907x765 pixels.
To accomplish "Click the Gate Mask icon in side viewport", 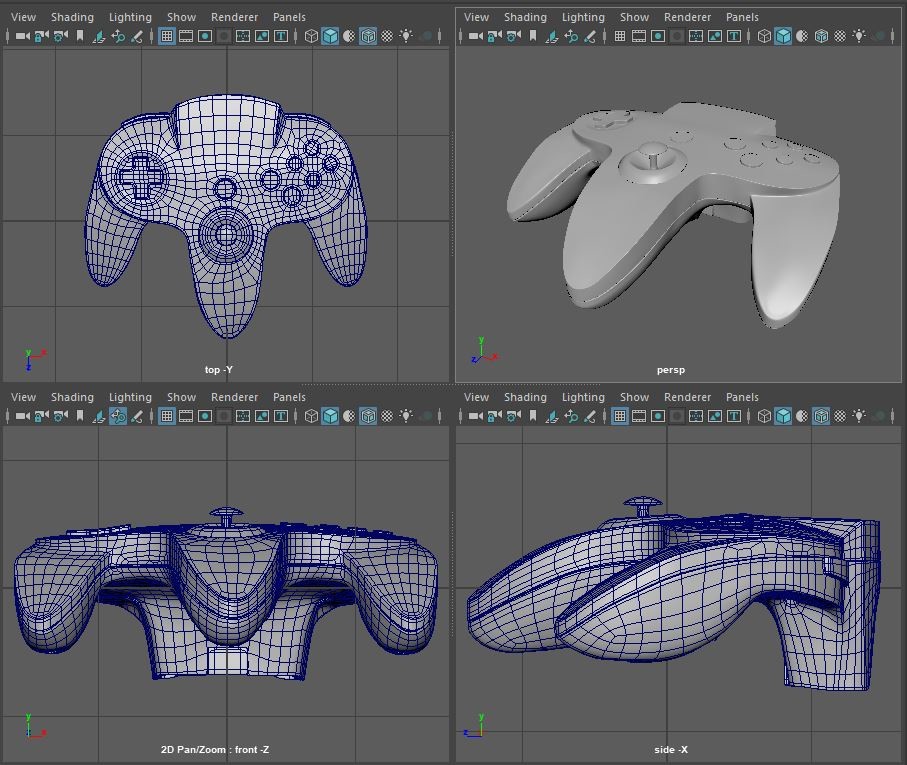I will tap(677, 417).
